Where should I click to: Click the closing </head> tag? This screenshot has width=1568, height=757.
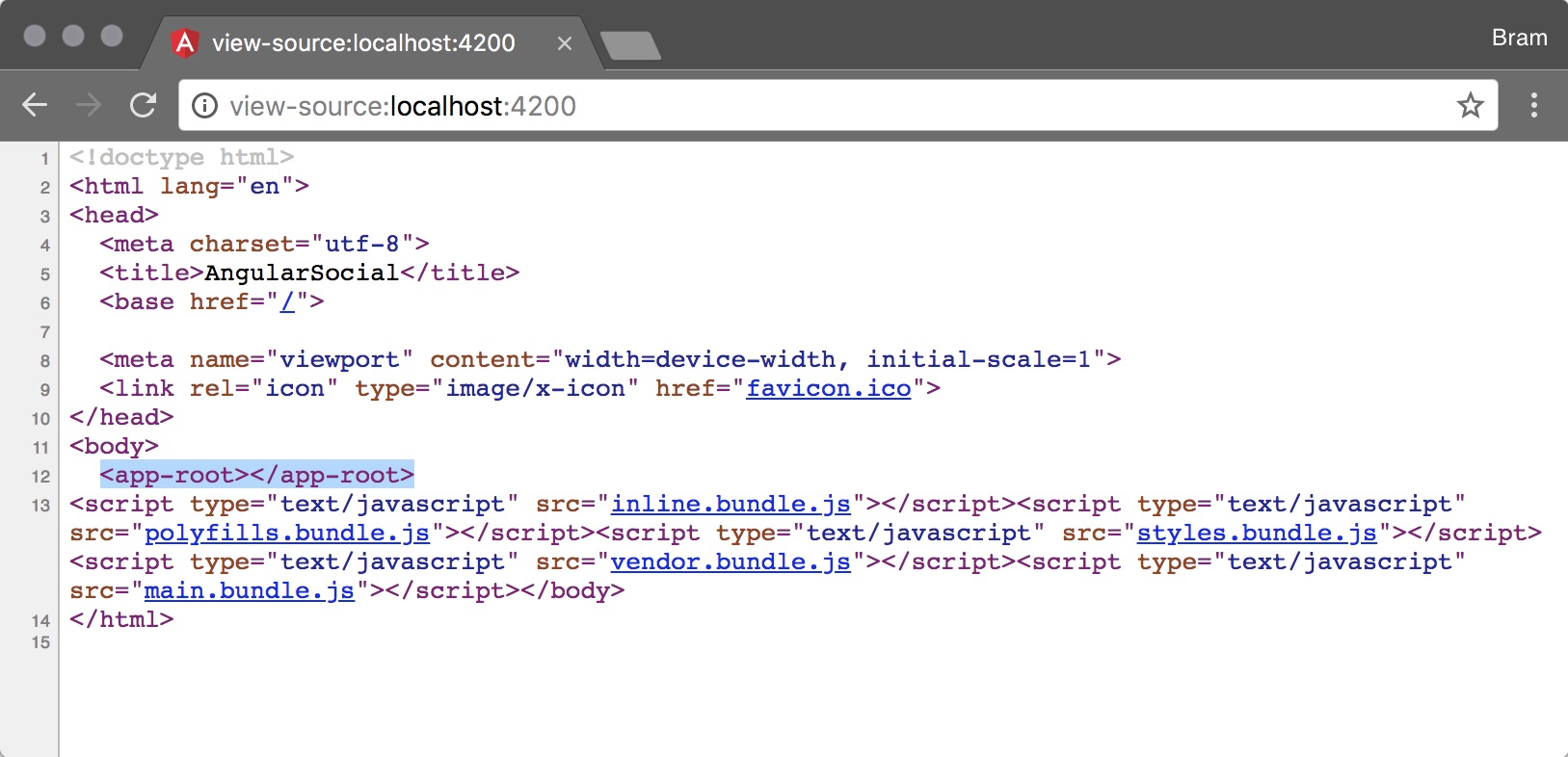(121, 417)
